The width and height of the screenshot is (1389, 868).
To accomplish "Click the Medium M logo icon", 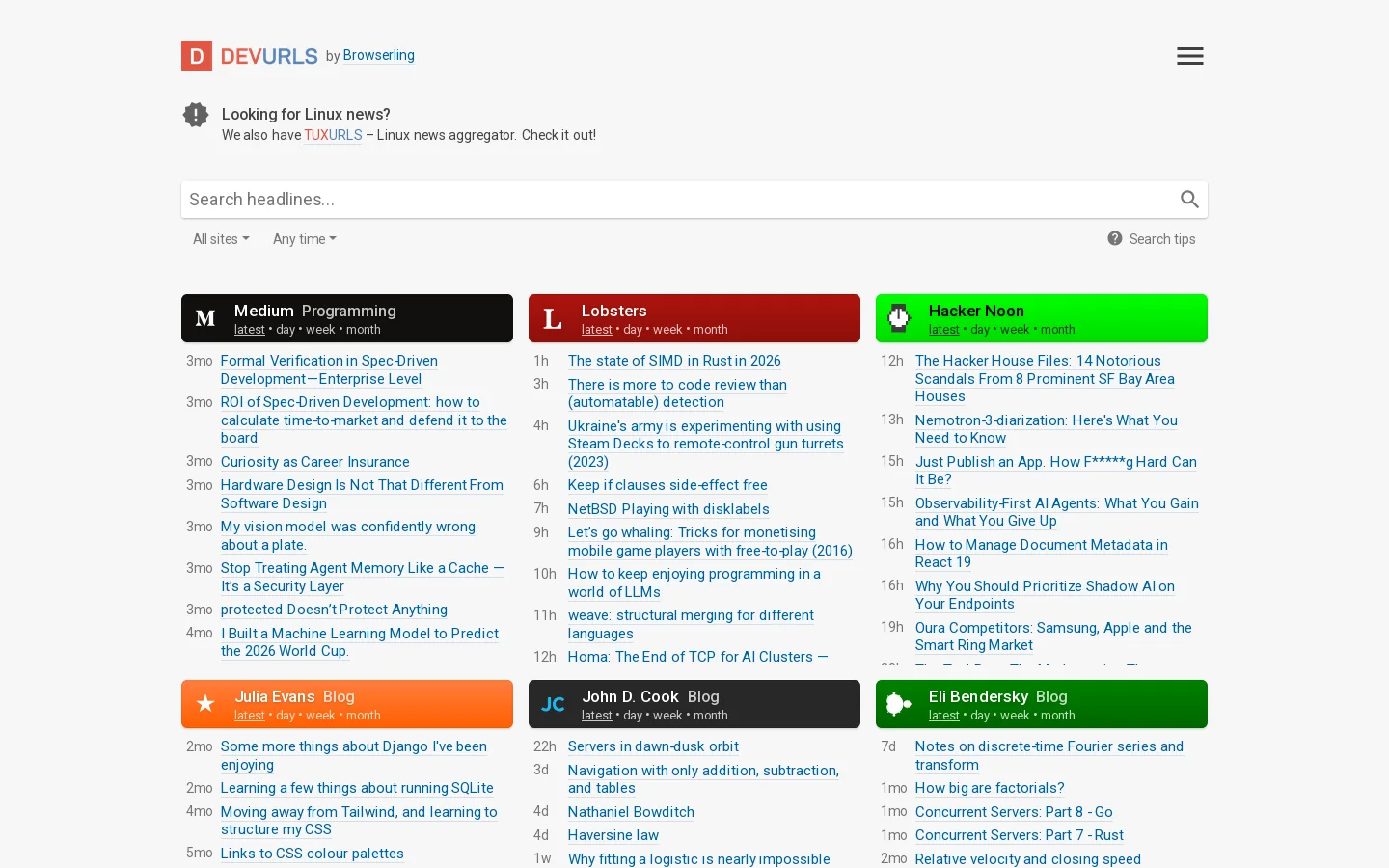I will pyautogui.click(x=205, y=318).
